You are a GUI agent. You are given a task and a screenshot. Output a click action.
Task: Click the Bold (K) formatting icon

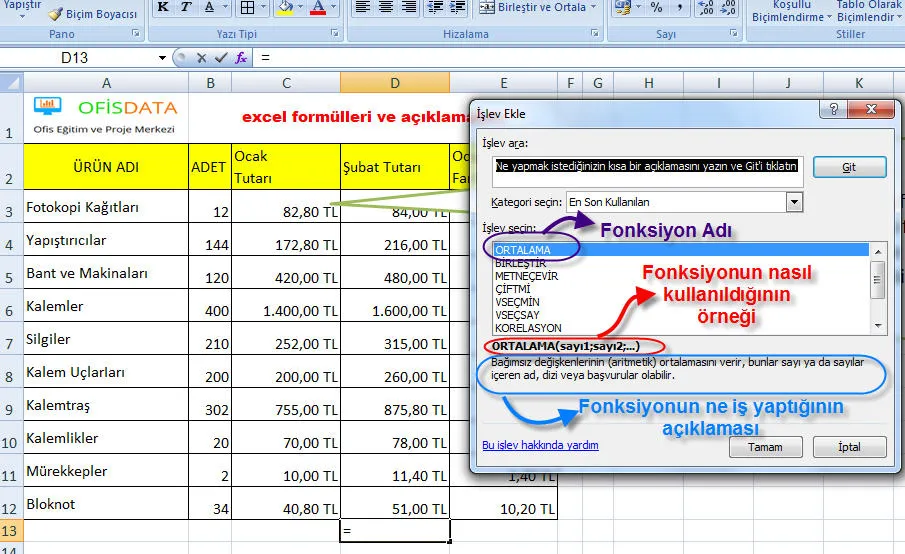coord(161,8)
